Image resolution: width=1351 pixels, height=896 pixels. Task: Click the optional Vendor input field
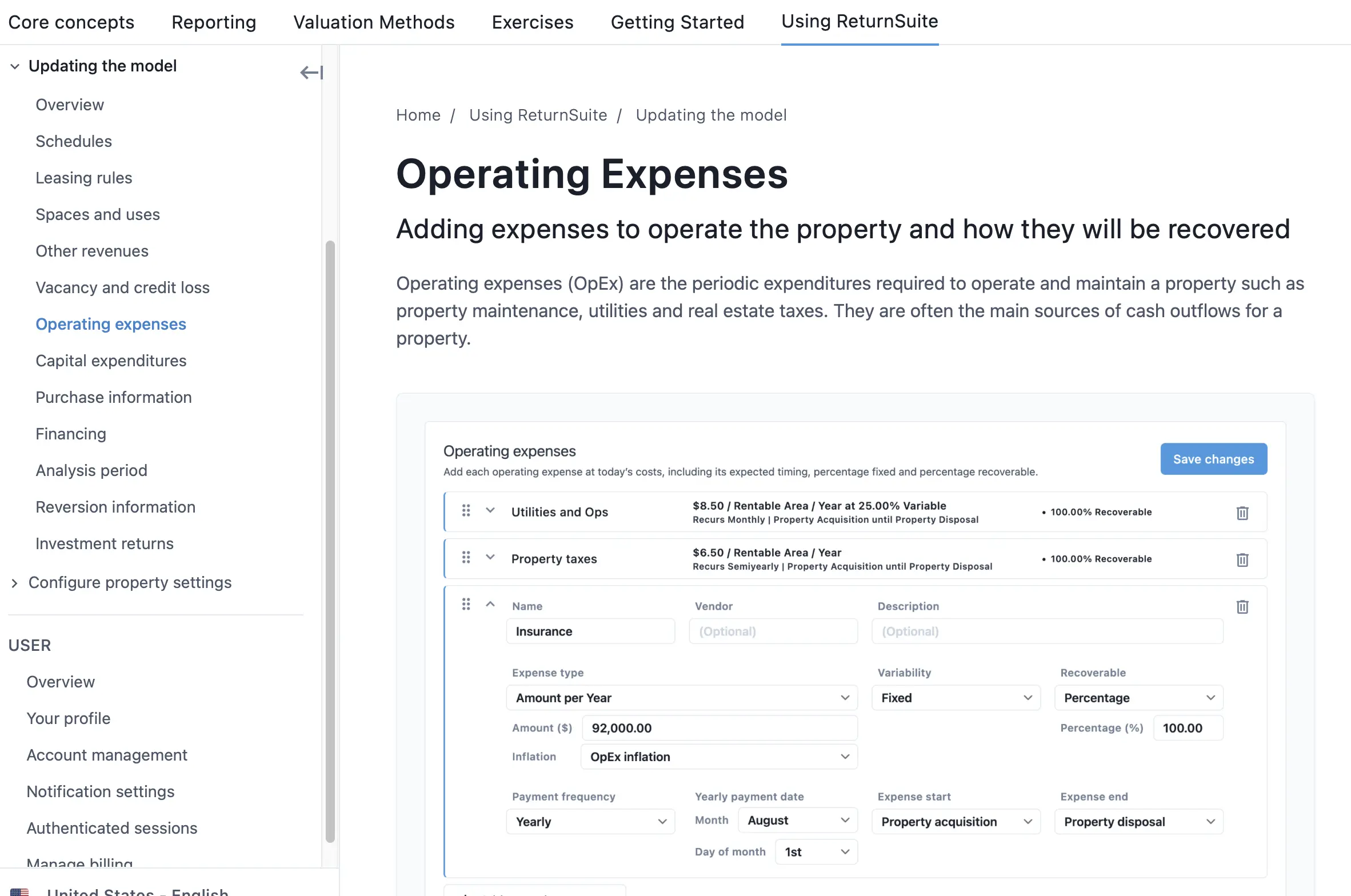point(773,631)
